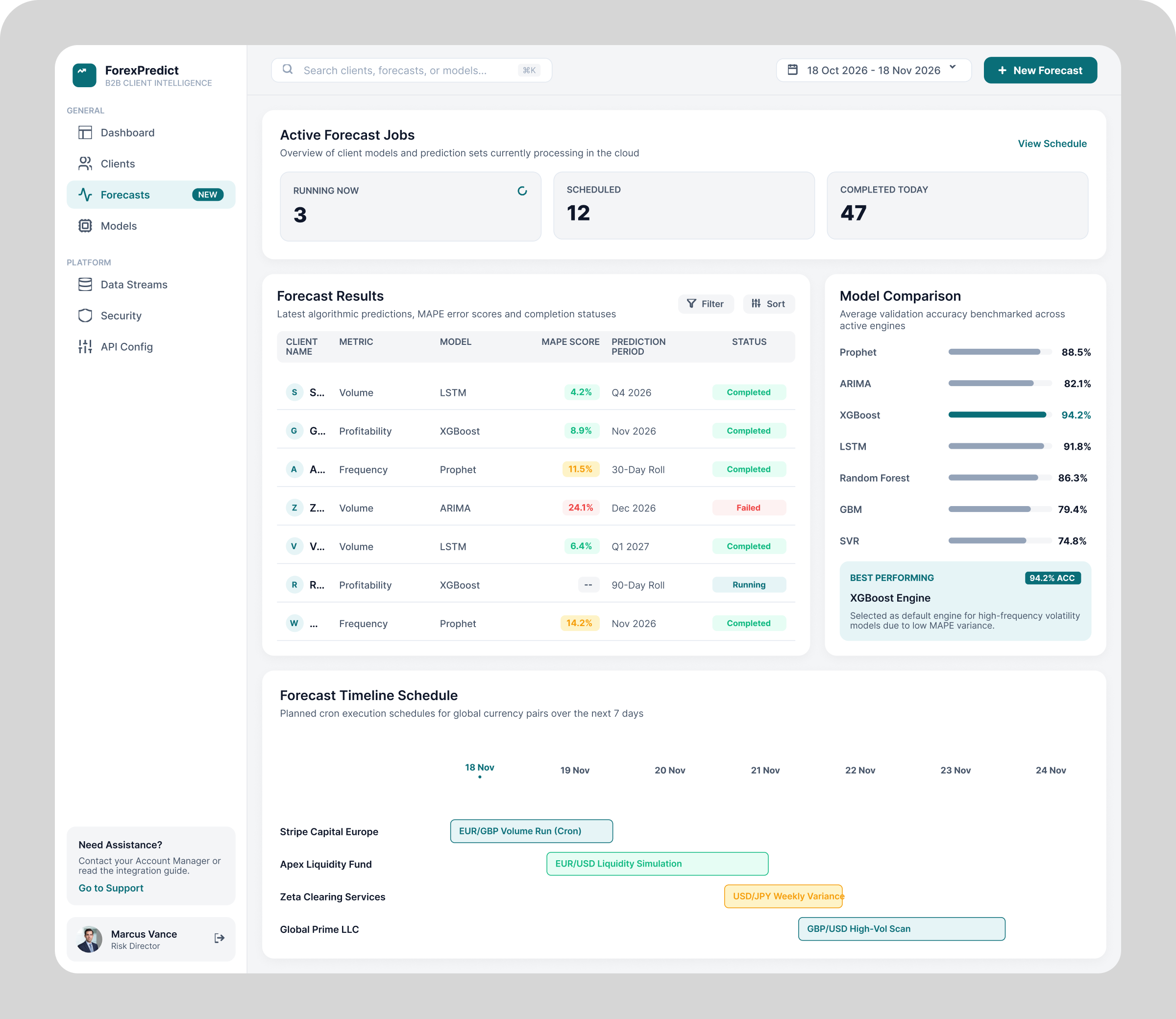Click the 94.2% ACC badge
This screenshot has height=1019, width=1176.
[x=1052, y=578]
